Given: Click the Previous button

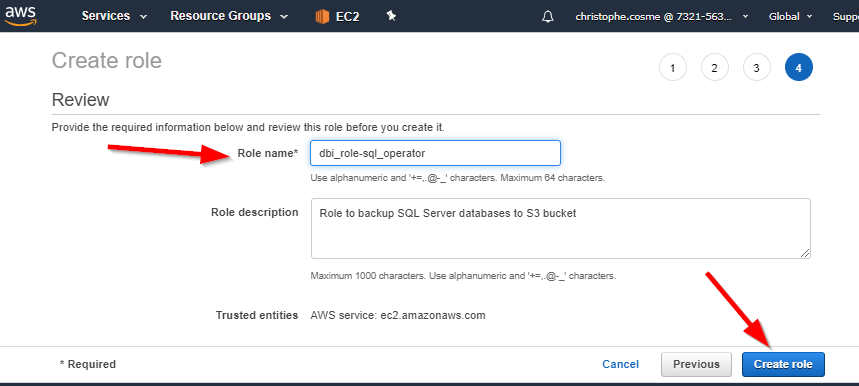Looking at the screenshot, I should [696, 364].
